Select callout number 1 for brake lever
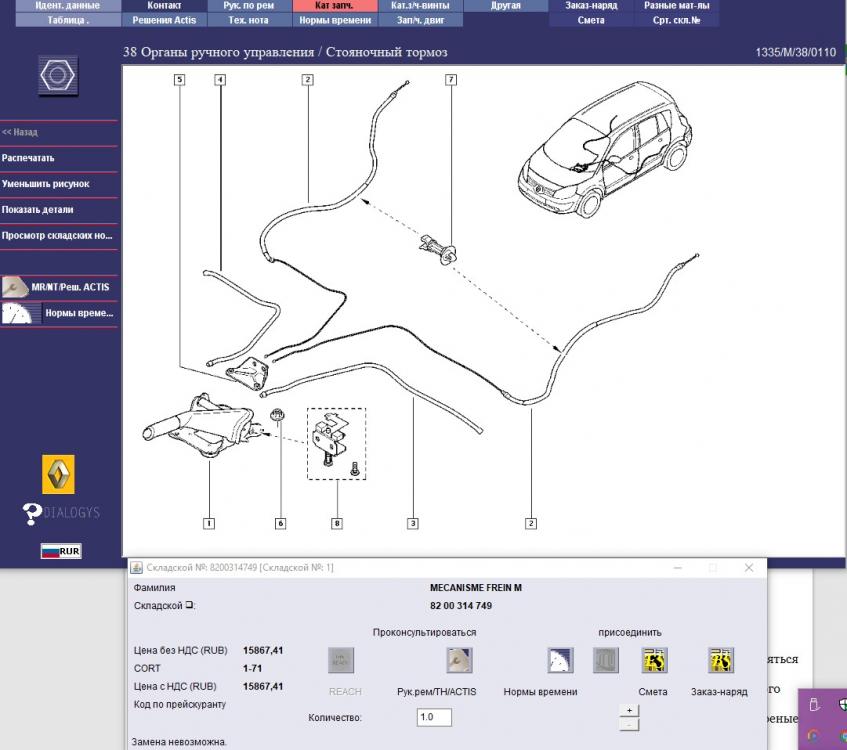 (x=209, y=523)
